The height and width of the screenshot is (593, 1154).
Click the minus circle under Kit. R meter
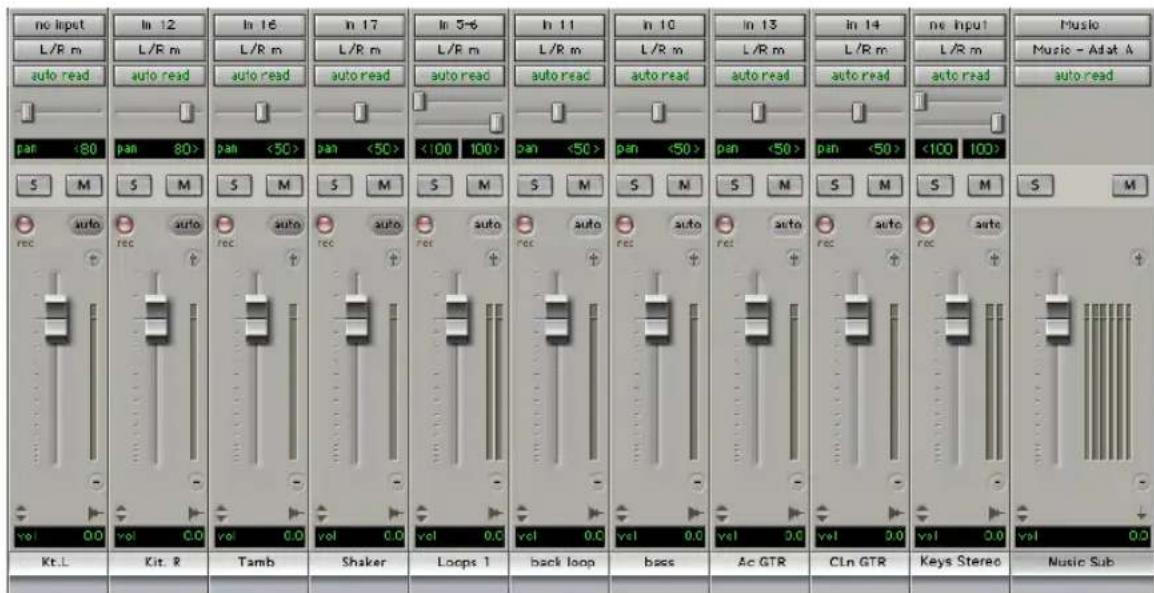click(196, 483)
